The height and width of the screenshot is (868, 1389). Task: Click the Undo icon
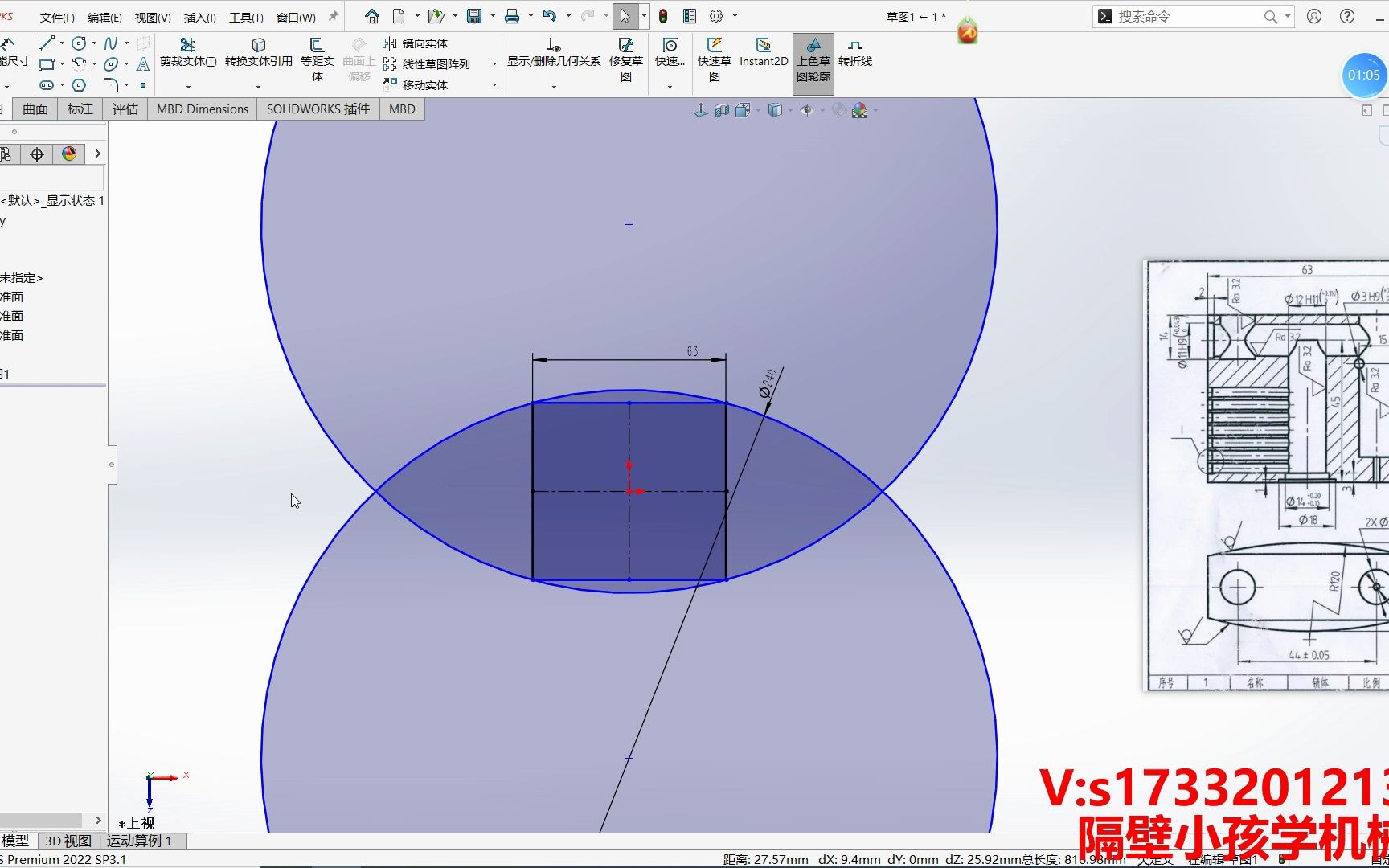[550, 16]
